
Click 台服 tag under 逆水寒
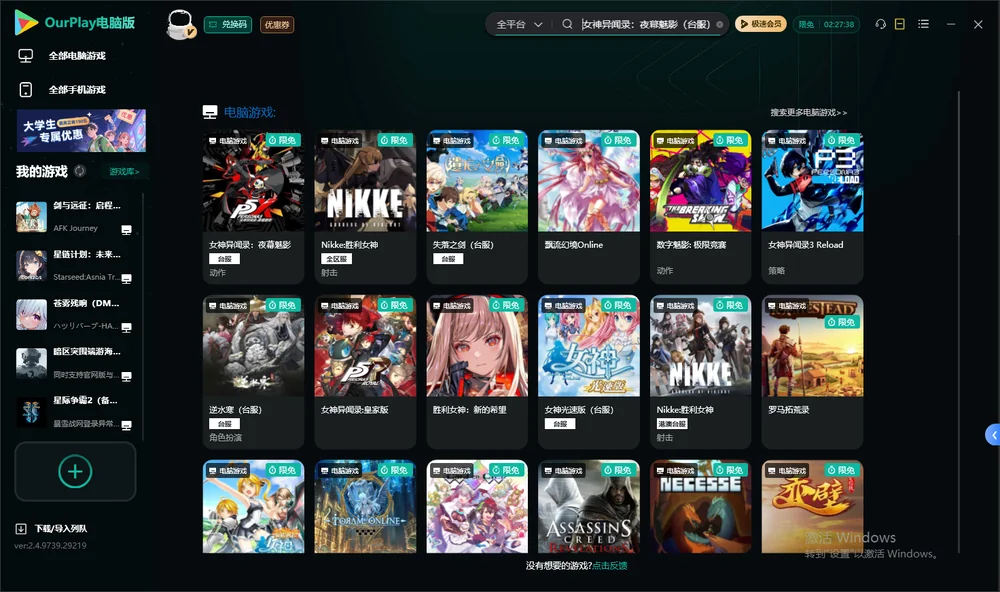point(224,424)
